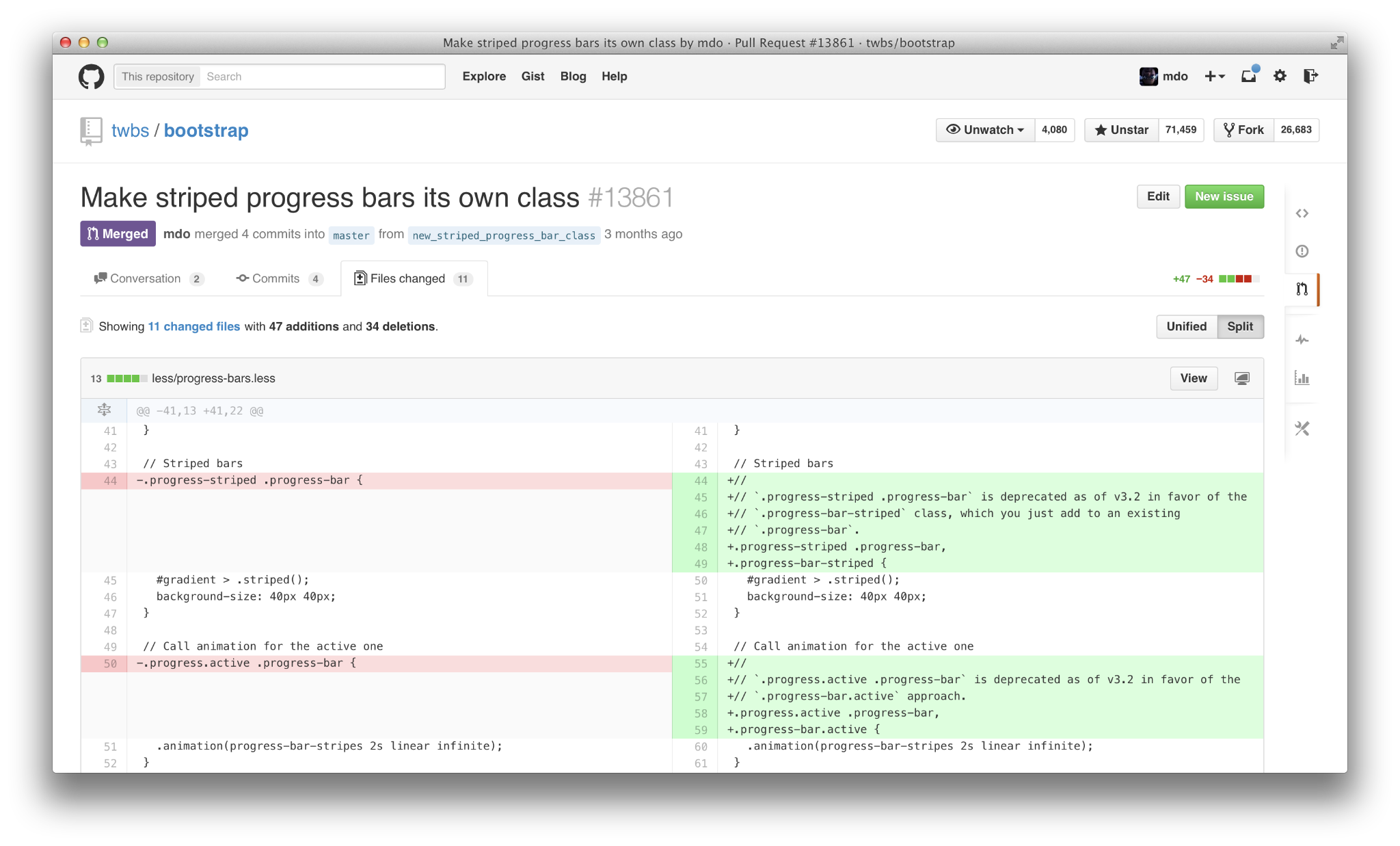This screenshot has height=846, width=1400.
Task: View notifications inbox icon
Action: click(1250, 75)
